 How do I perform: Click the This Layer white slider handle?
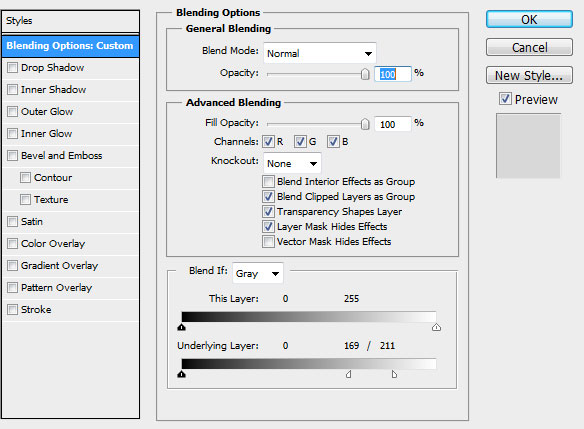(x=436, y=327)
